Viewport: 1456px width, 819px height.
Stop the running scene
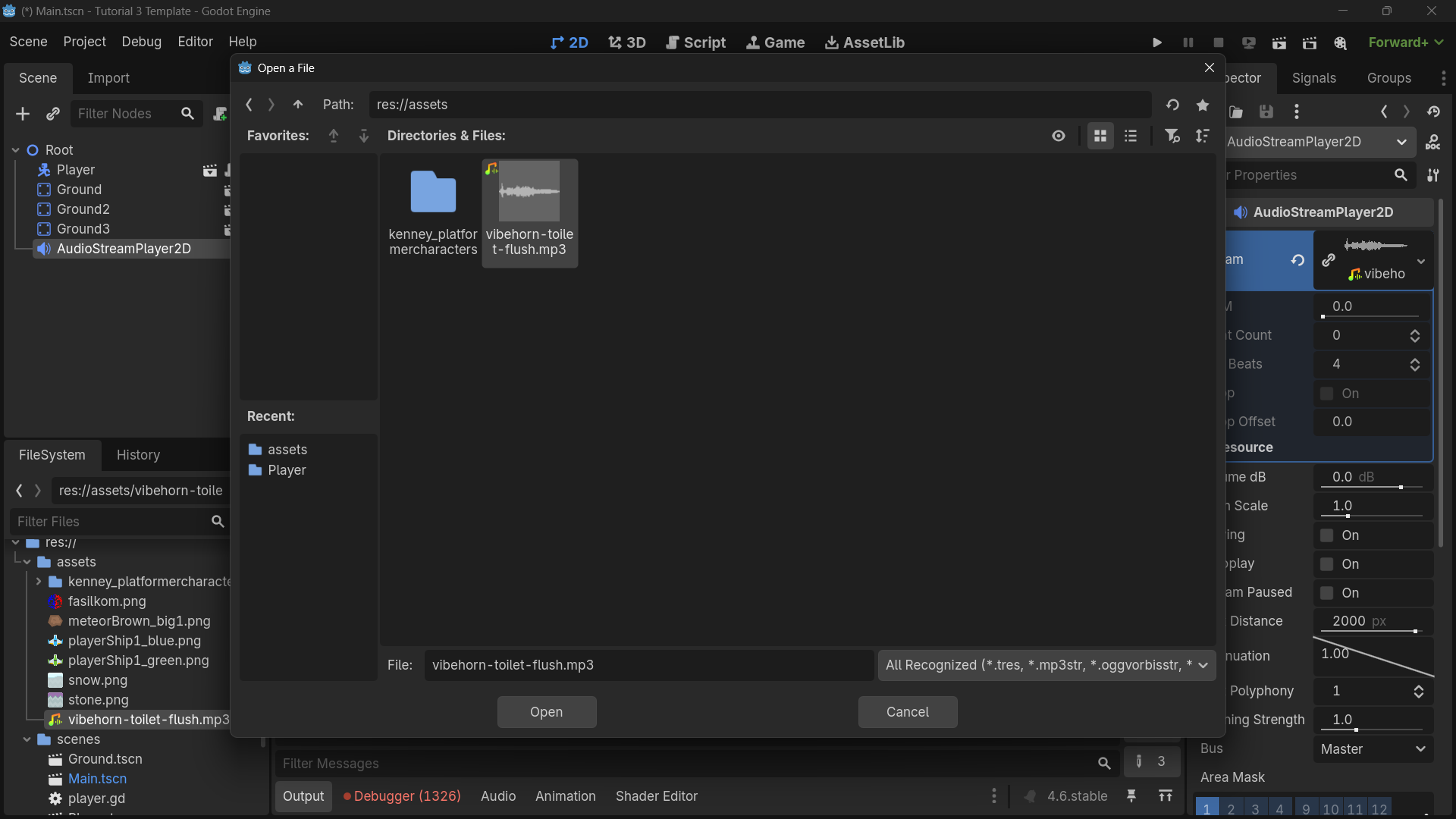(1218, 42)
